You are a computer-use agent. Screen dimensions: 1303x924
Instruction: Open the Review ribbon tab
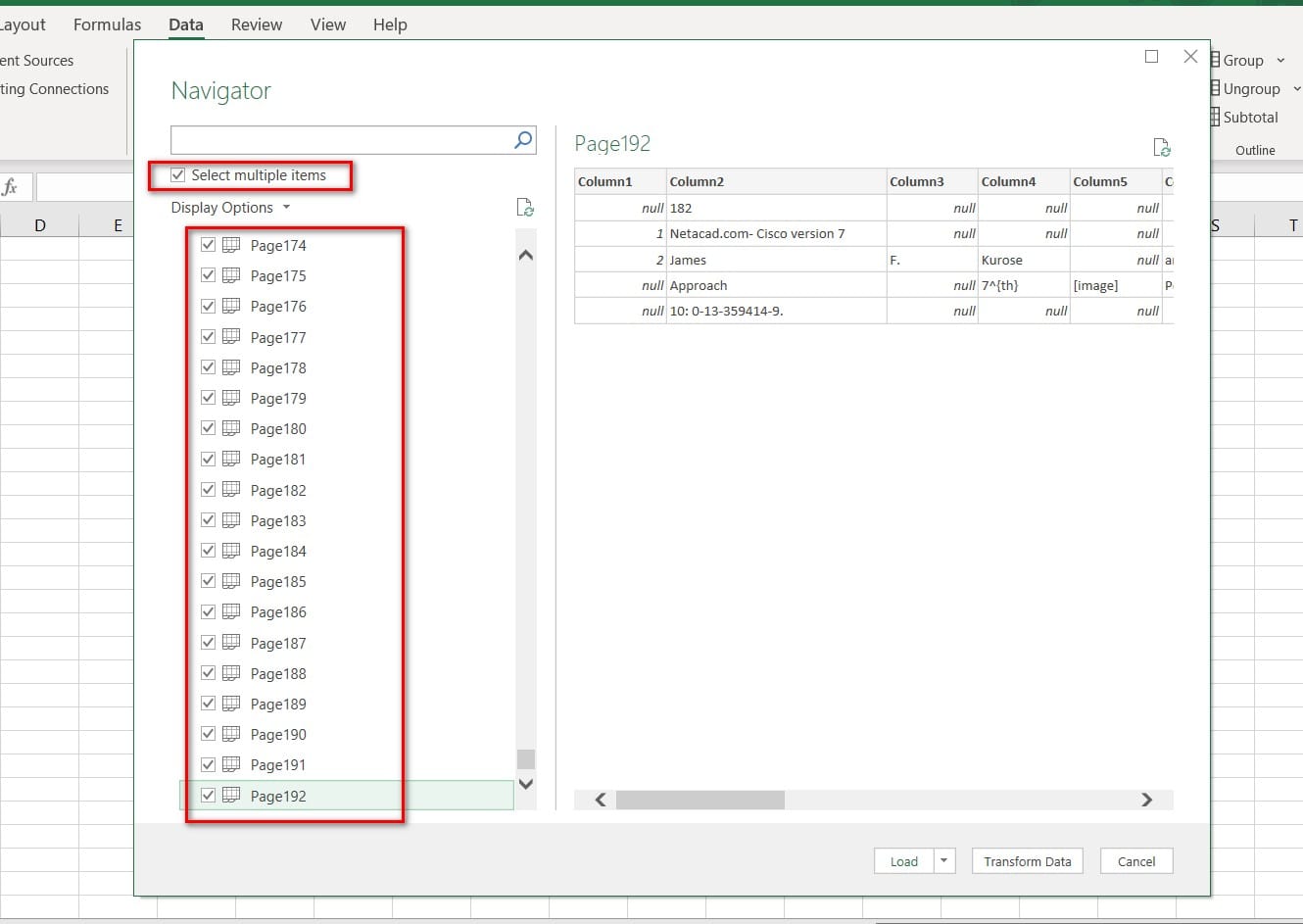[257, 24]
